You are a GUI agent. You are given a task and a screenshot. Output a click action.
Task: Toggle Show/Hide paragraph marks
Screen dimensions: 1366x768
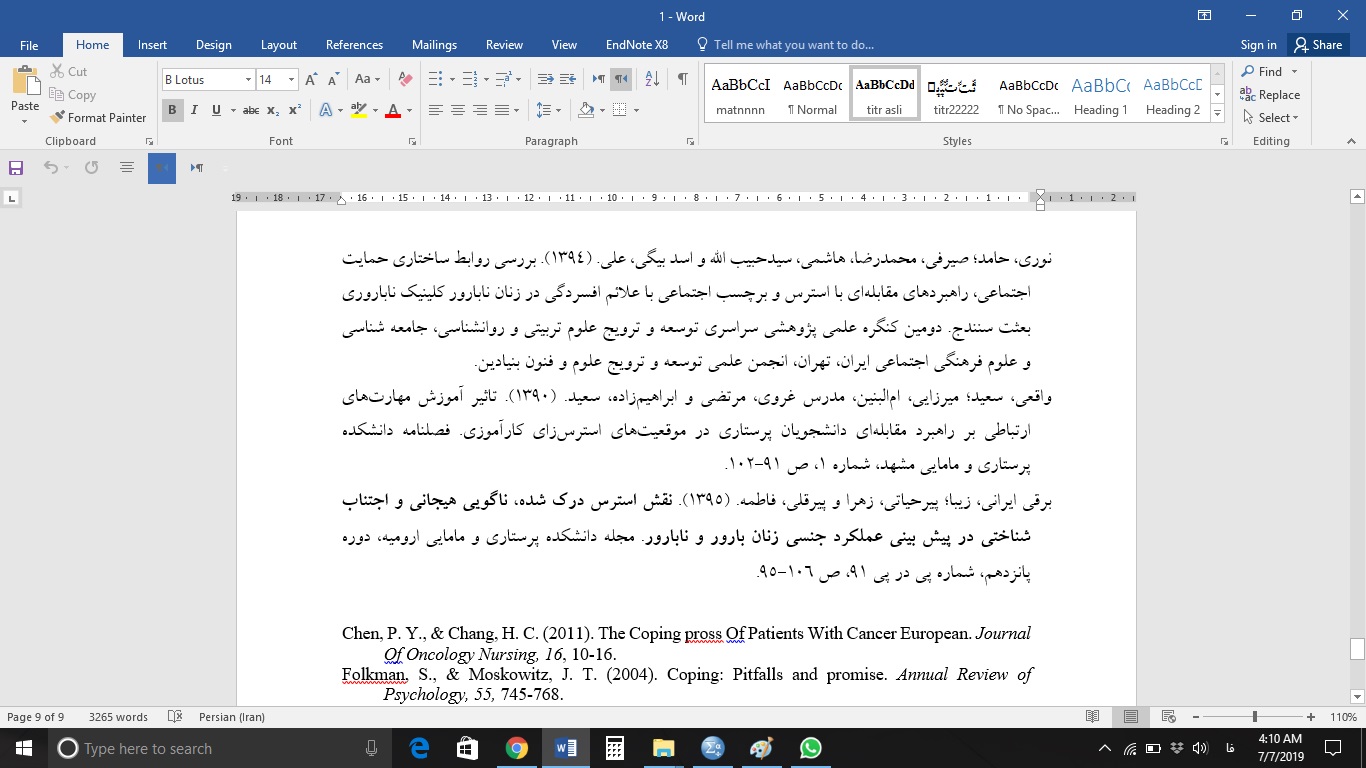point(682,77)
